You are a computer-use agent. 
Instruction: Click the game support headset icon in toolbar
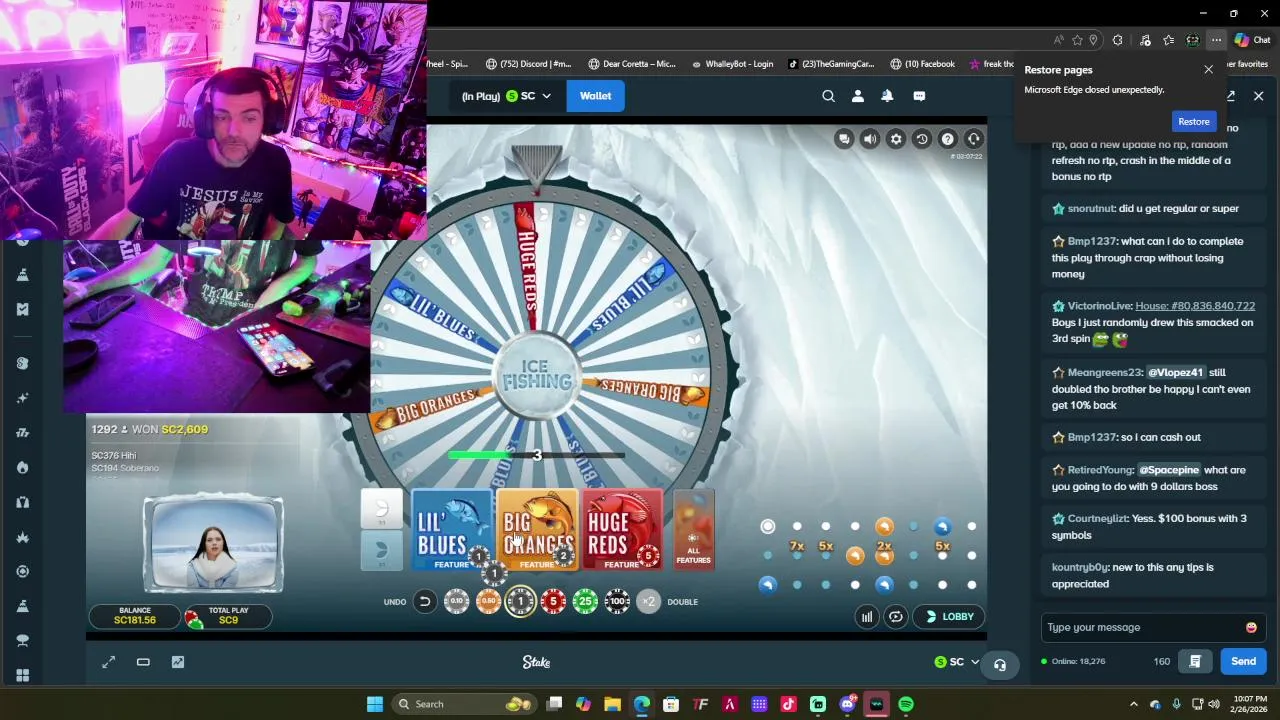coord(973,139)
